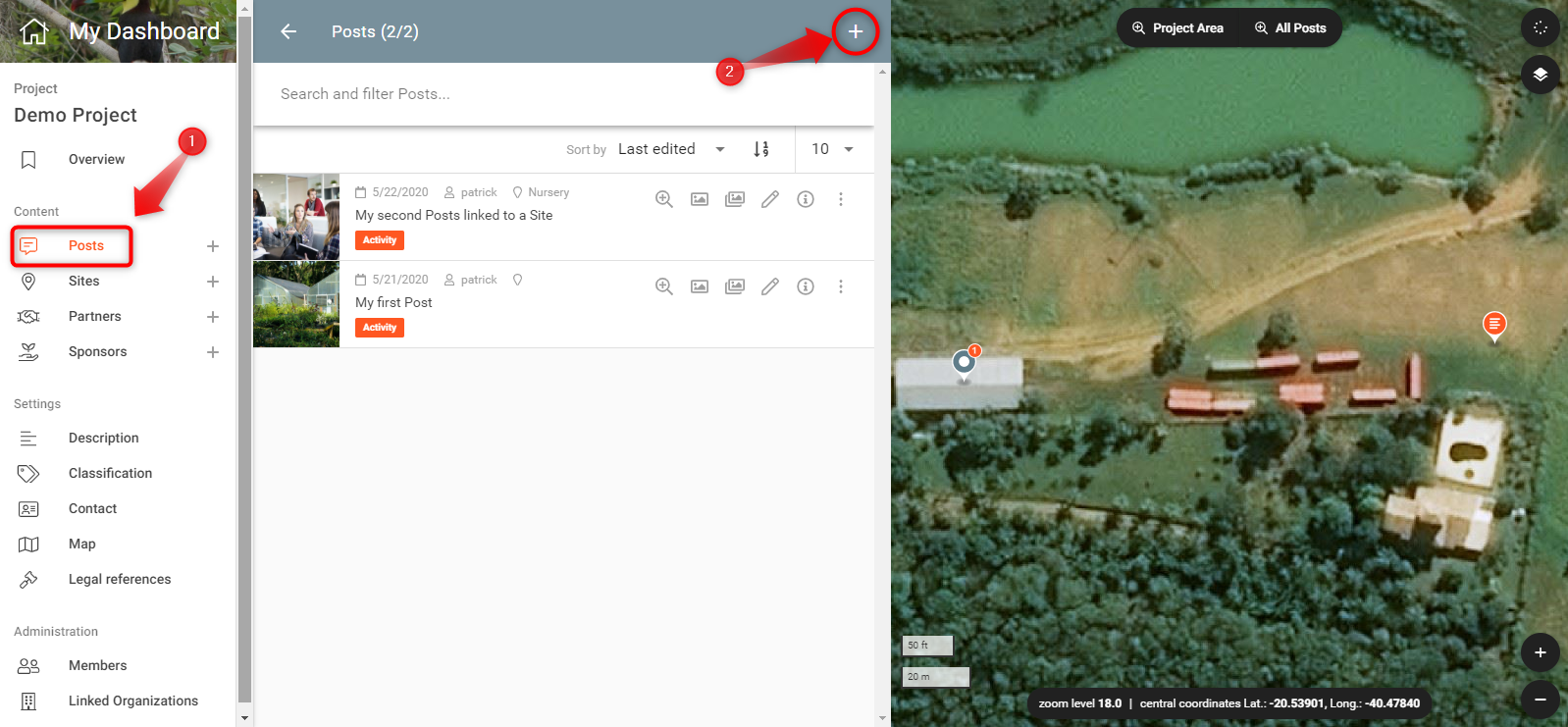Screen dimensions: 1568x727
Task: Open the Sort by Last edited dropdown
Action: point(672,149)
